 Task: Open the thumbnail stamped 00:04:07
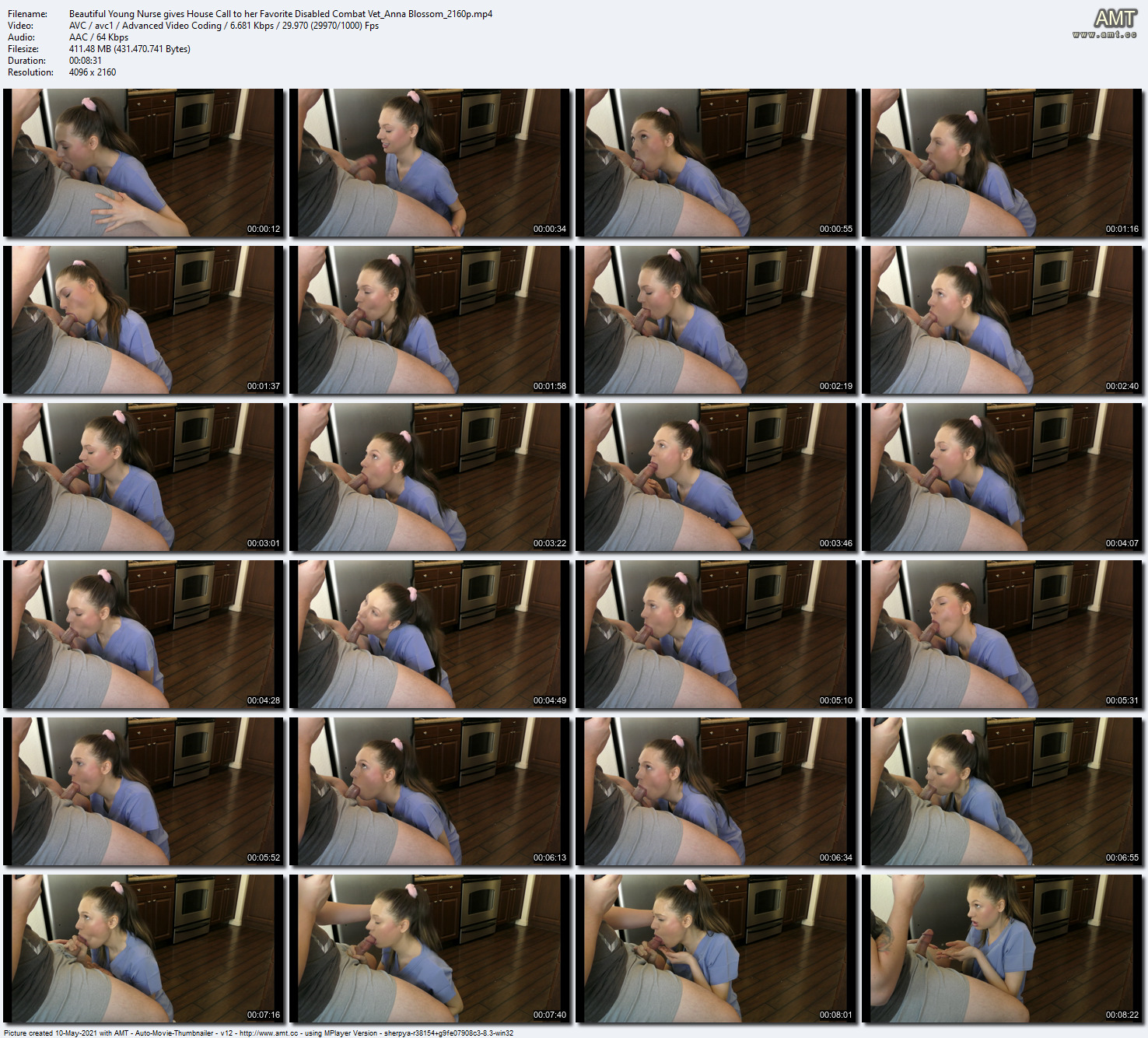pyautogui.click(x=1002, y=476)
